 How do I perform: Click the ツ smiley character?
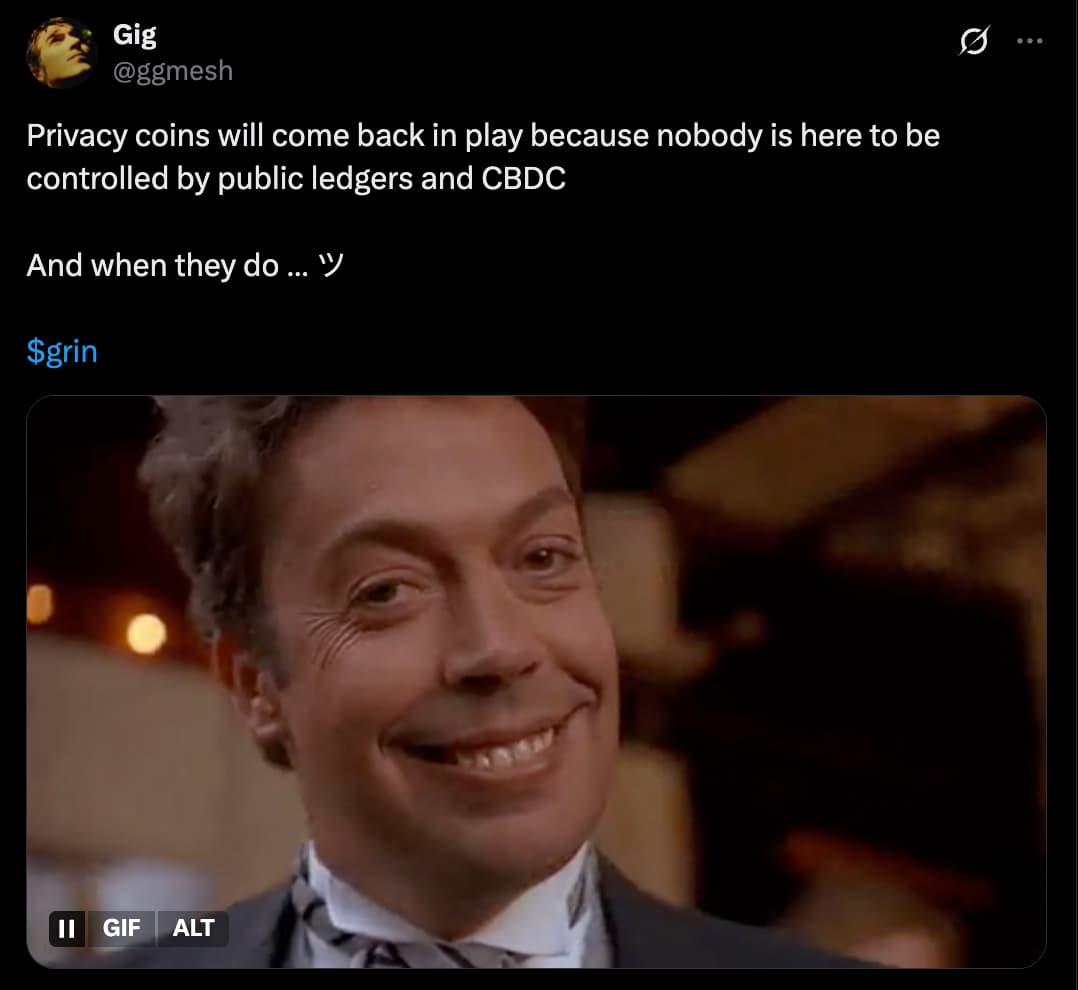[331, 265]
